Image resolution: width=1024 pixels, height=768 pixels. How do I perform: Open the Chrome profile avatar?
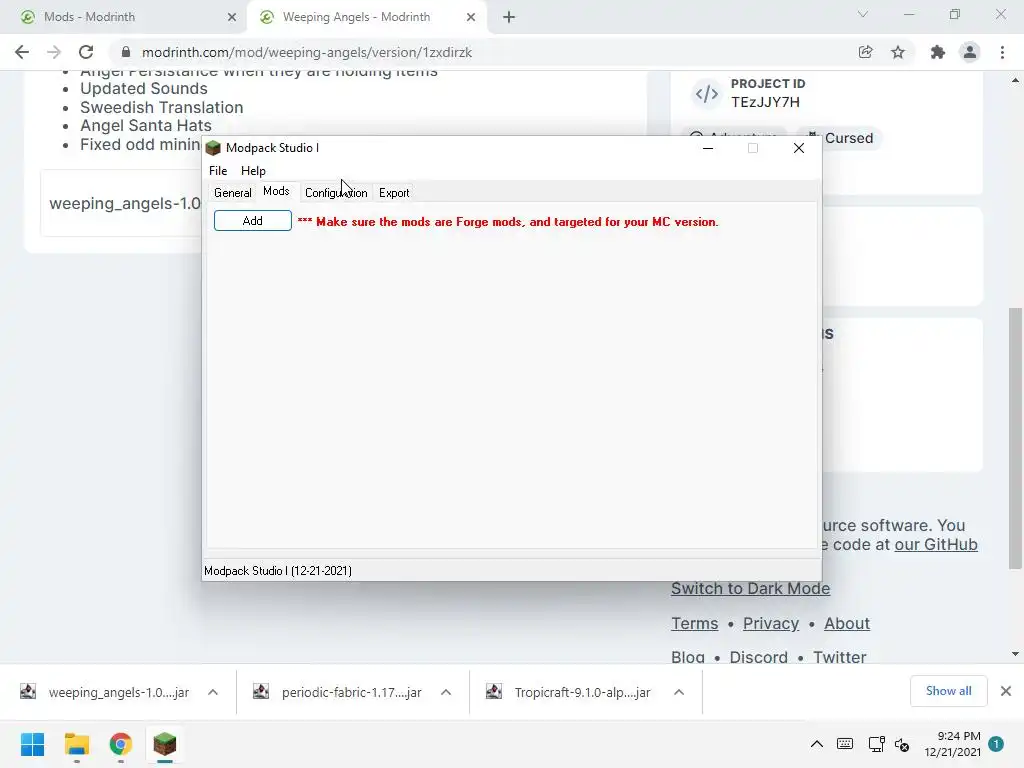pos(970,52)
